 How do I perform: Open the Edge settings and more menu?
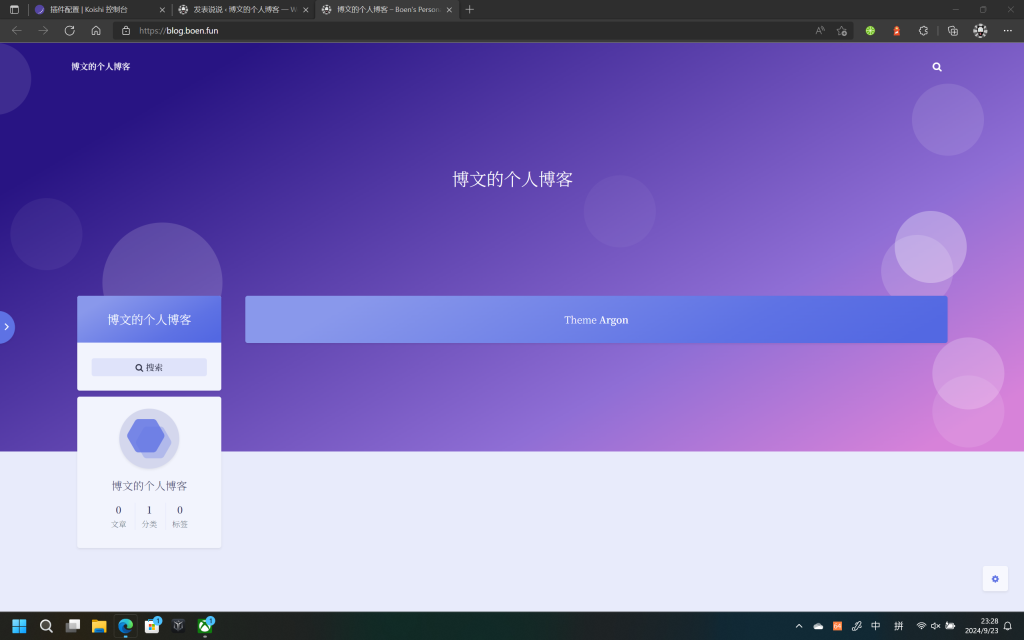coord(1007,31)
